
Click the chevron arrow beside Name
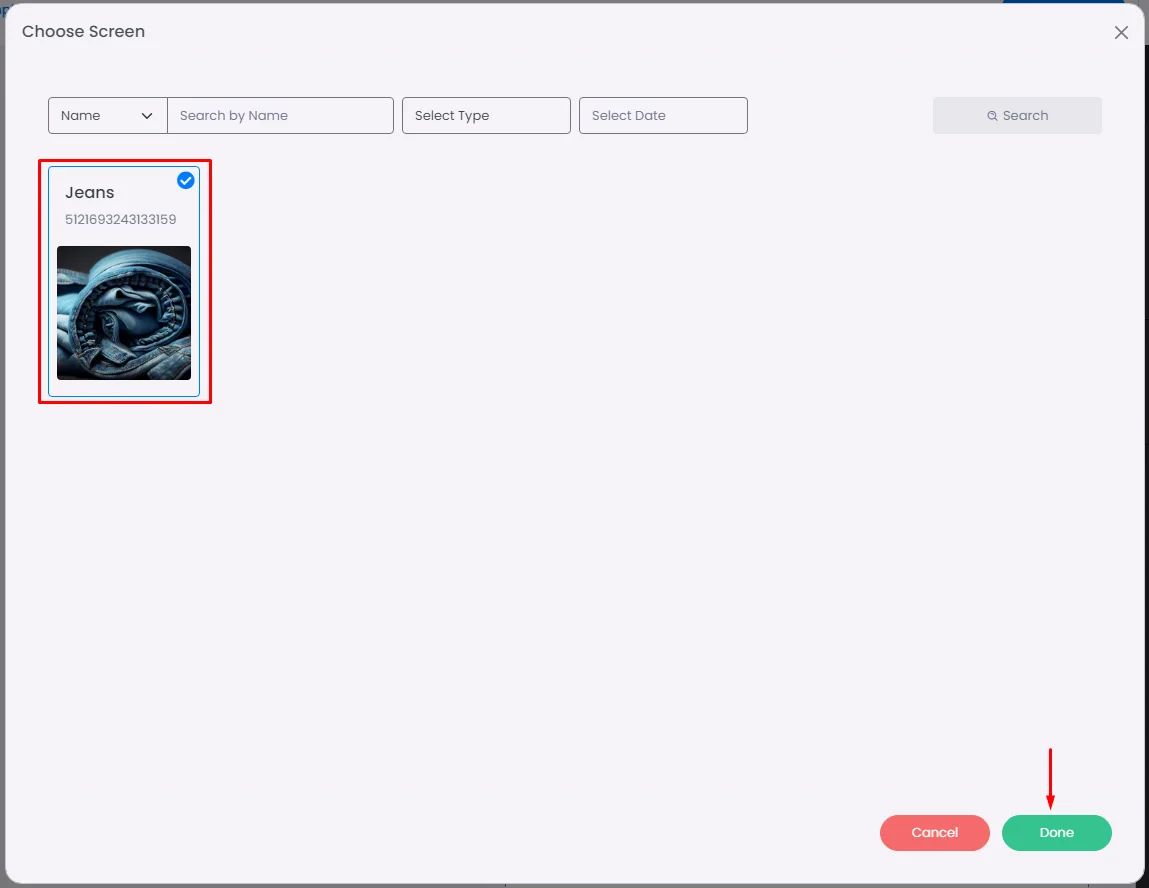click(147, 116)
